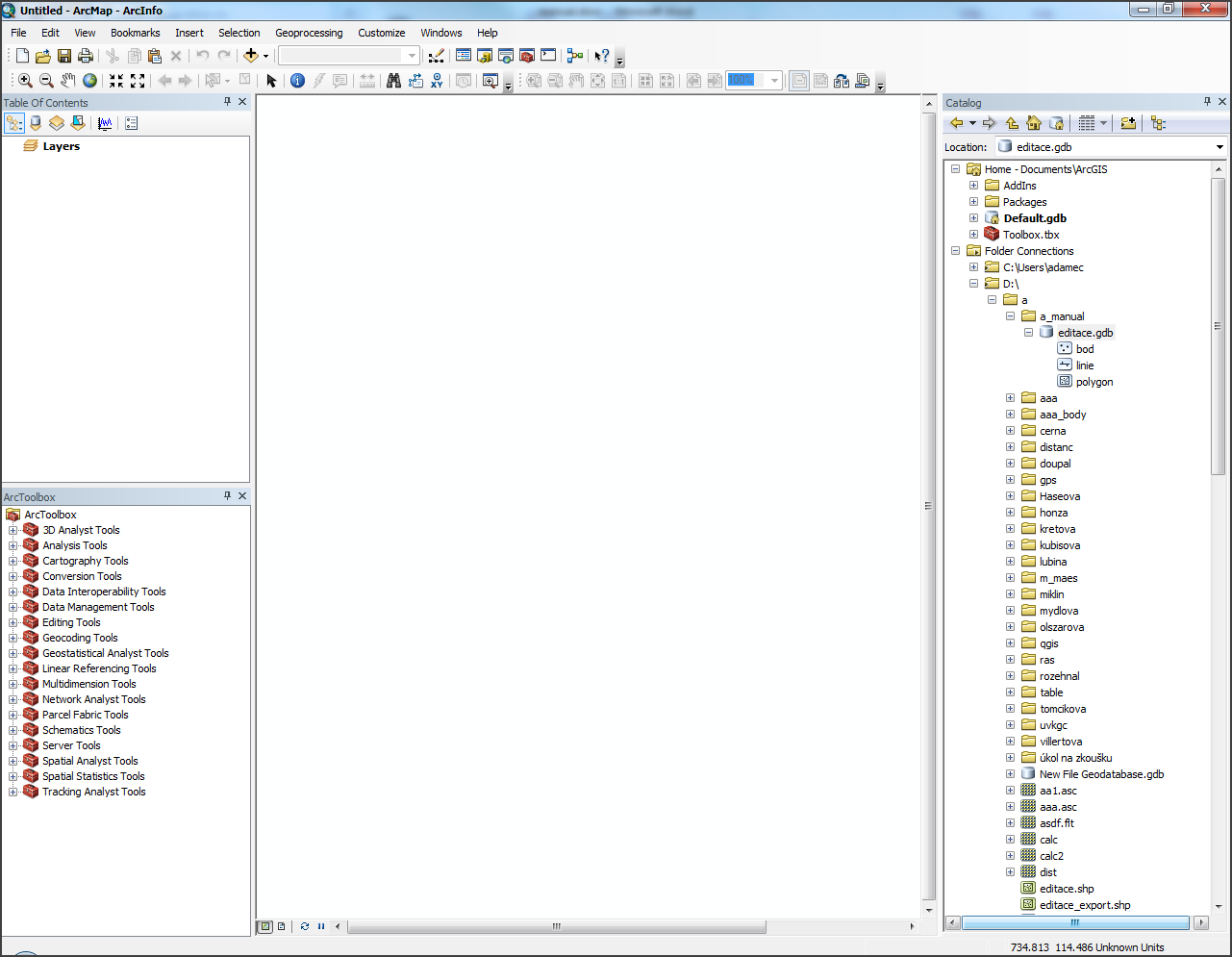This screenshot has width=1232, height=957.
Task: Open the Customize menu
Action: click(x=382, y=33)
